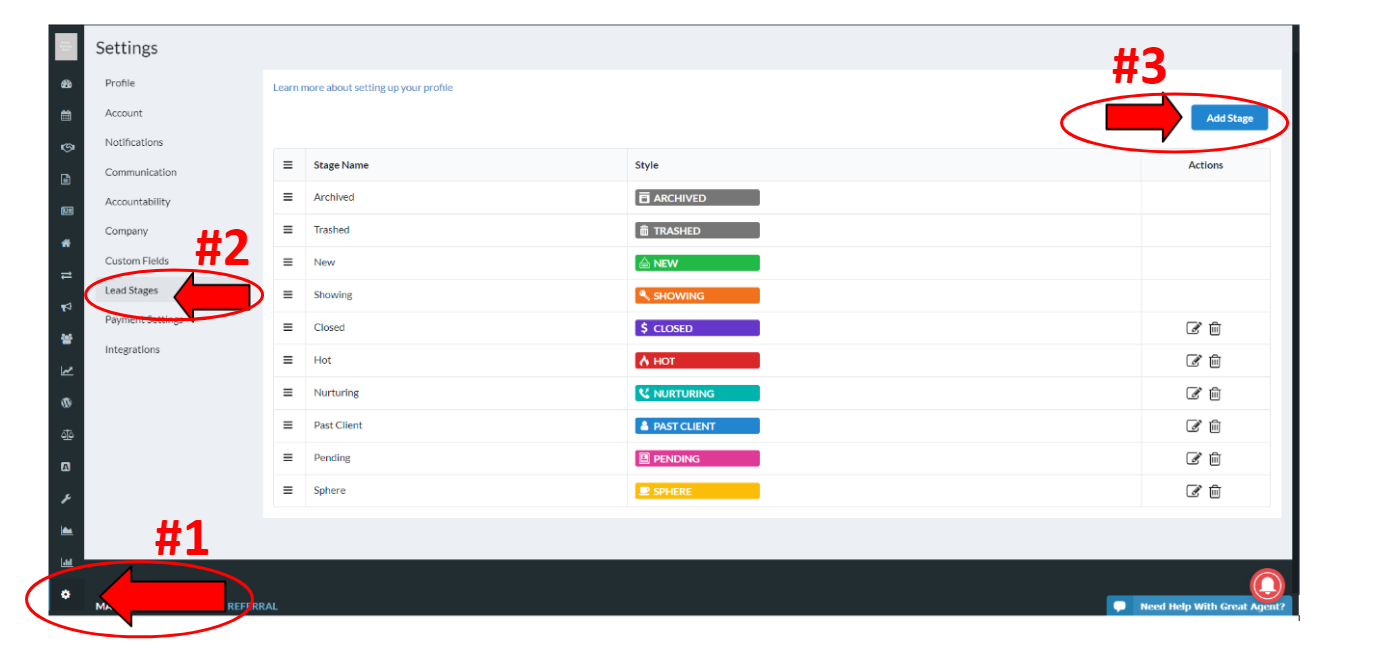Click the megaphone icon in sidebar

point(66,307)
